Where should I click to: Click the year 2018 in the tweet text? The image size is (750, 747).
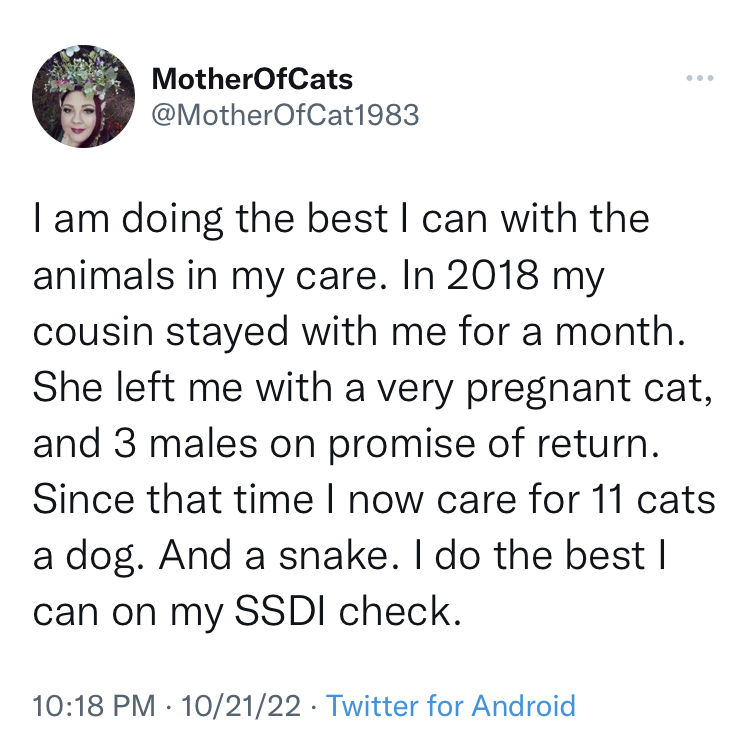pyautogui.click(x=493, y=275)
